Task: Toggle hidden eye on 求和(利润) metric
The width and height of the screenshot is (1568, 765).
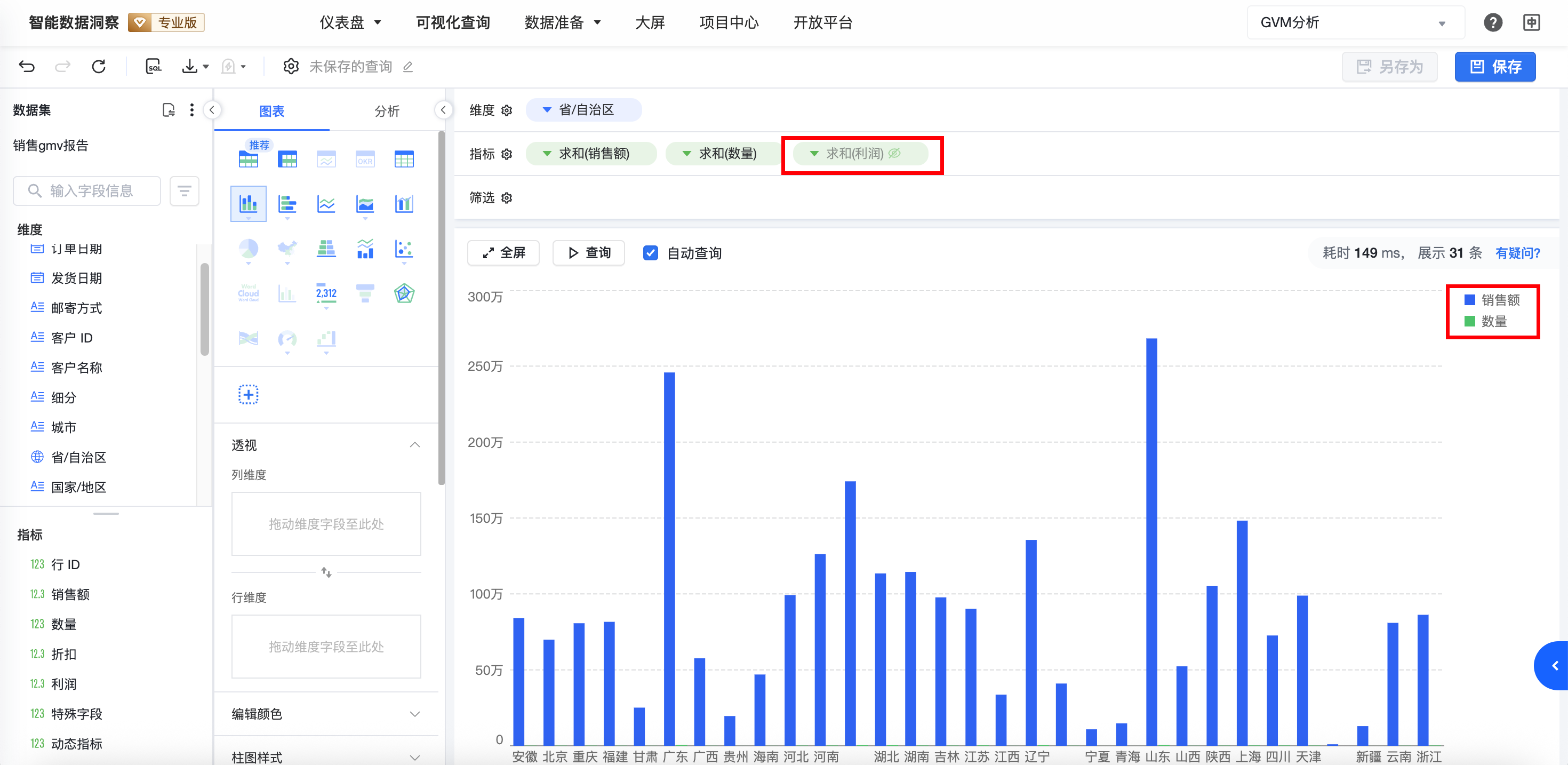Action: [x=894, y=154]
